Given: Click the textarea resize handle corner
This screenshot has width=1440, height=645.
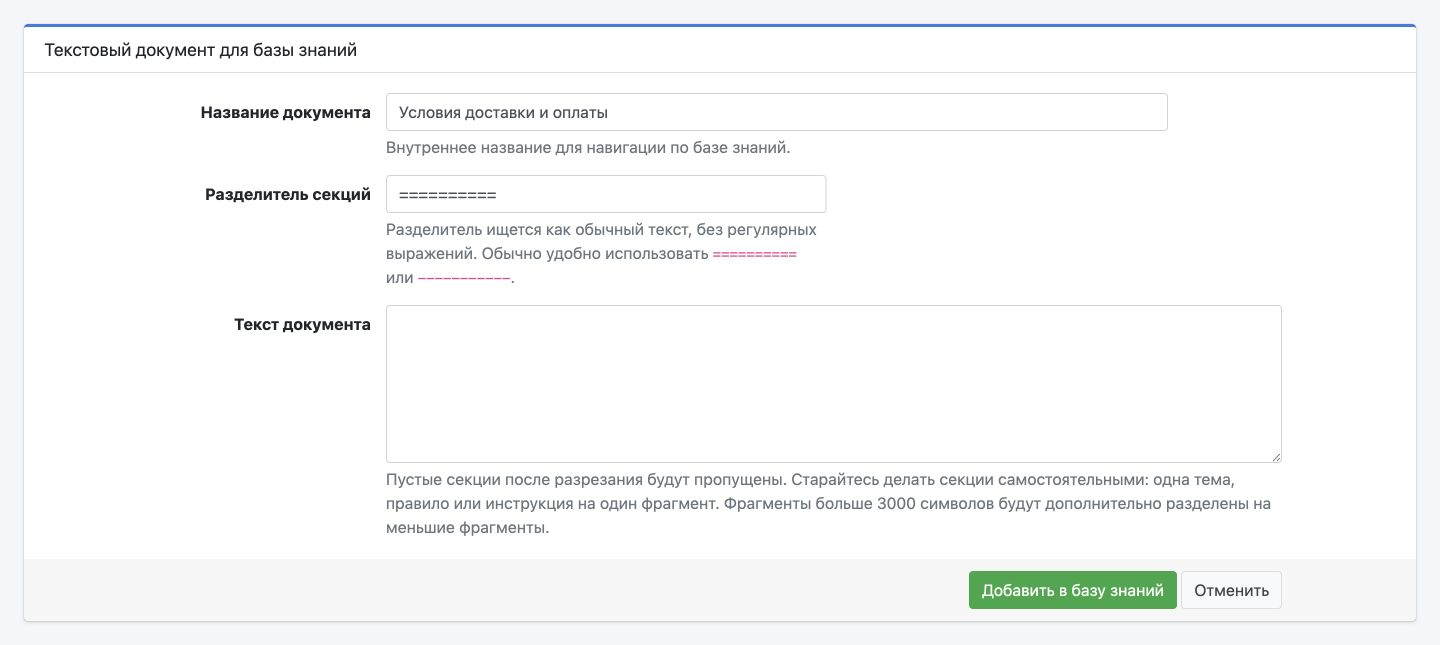Looking at the screenshot, I should (x=1275, y=456).
